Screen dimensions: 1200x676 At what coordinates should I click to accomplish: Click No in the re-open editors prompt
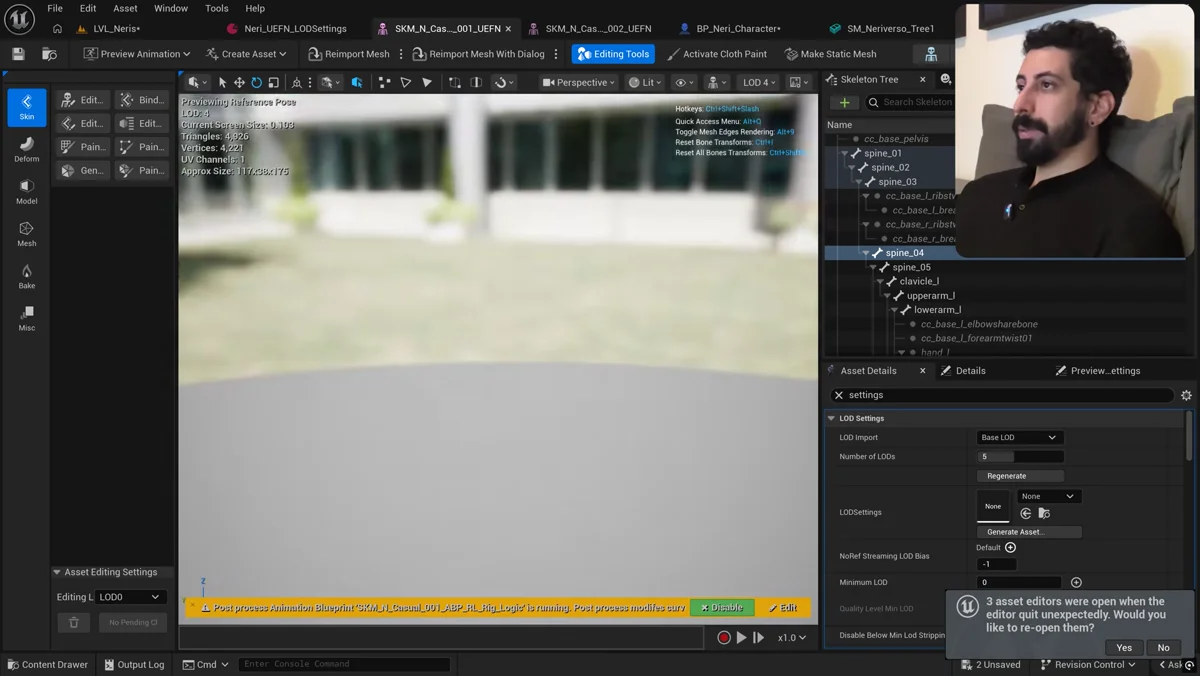coord(1163,647)
